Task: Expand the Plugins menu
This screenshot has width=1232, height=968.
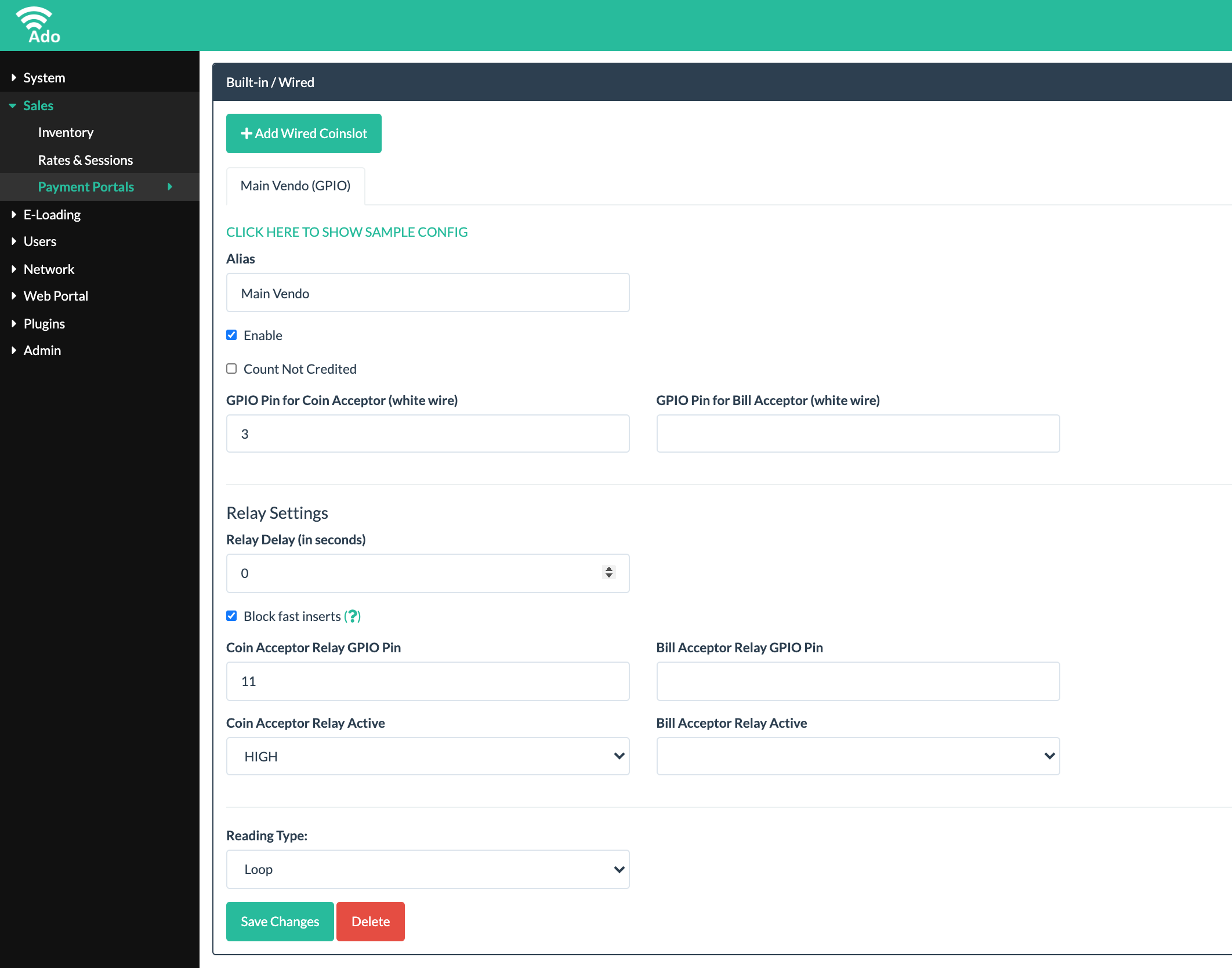Action: coord(100,324)
